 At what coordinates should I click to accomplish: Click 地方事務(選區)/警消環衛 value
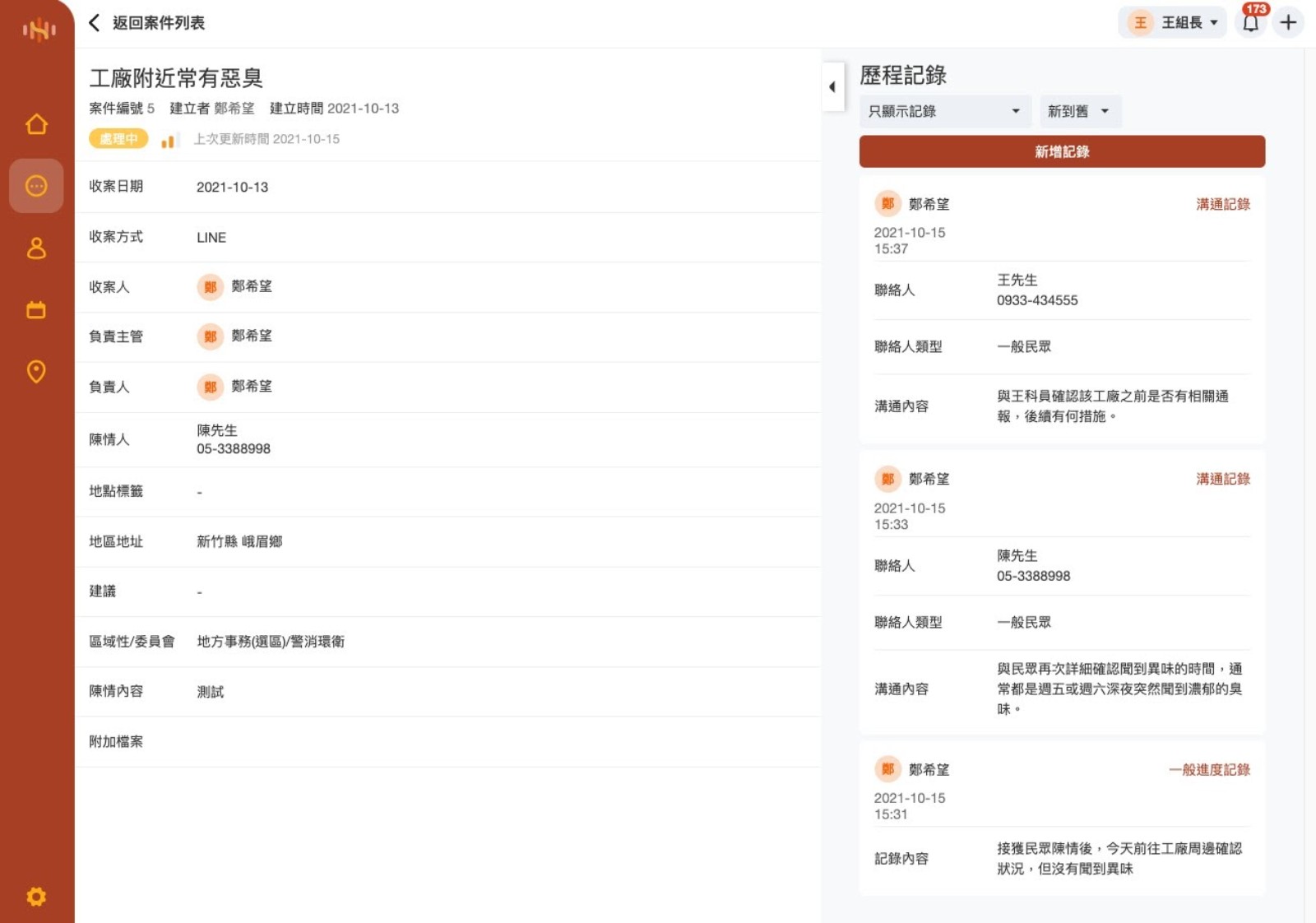click(x=271, y=642)
